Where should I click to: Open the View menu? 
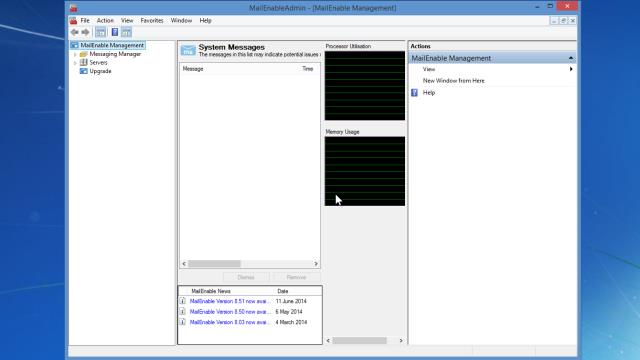pyautogui.click(x=127, y=20)
